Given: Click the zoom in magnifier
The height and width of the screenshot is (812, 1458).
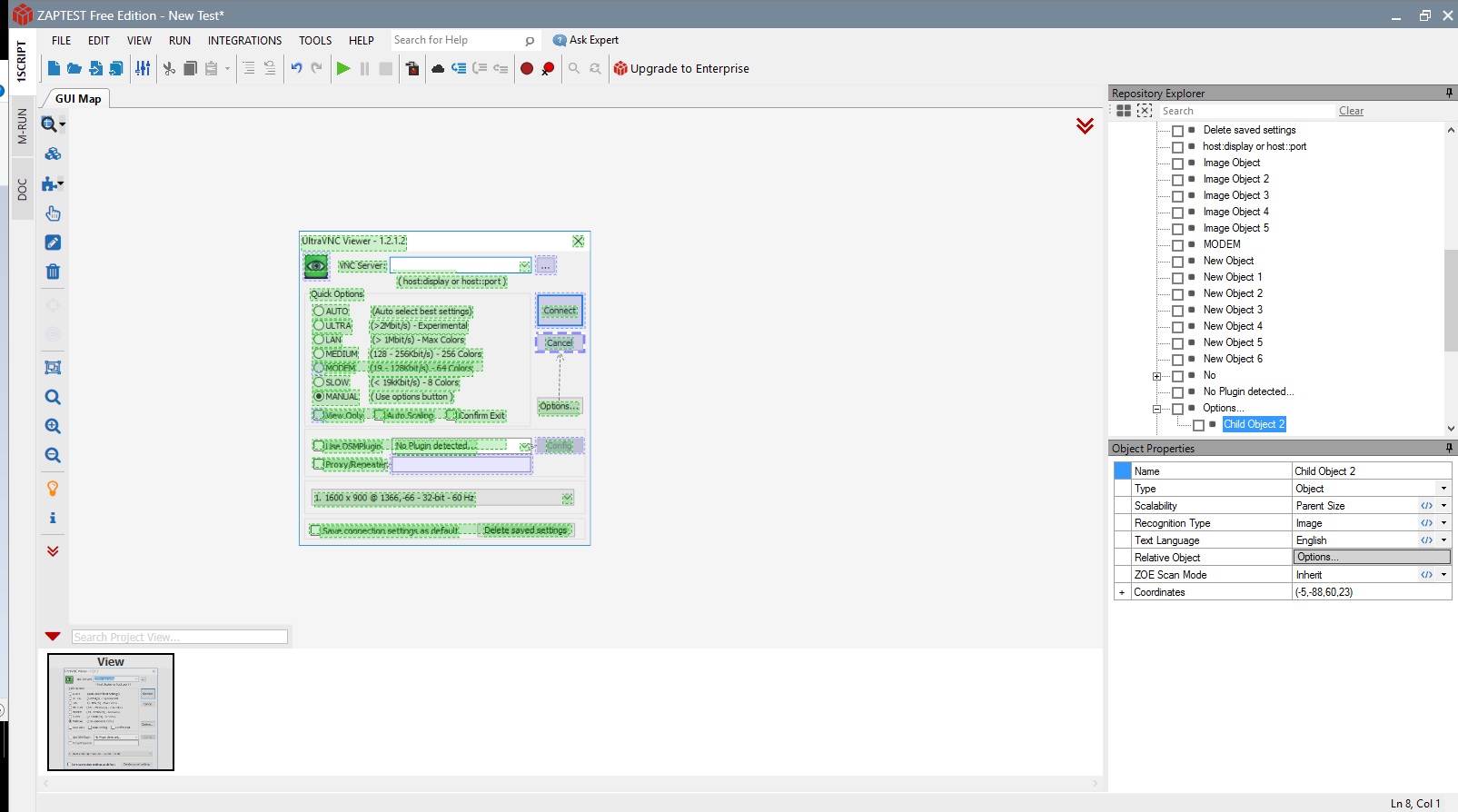Looking at the screenshot, I should (x=53, y=426).
